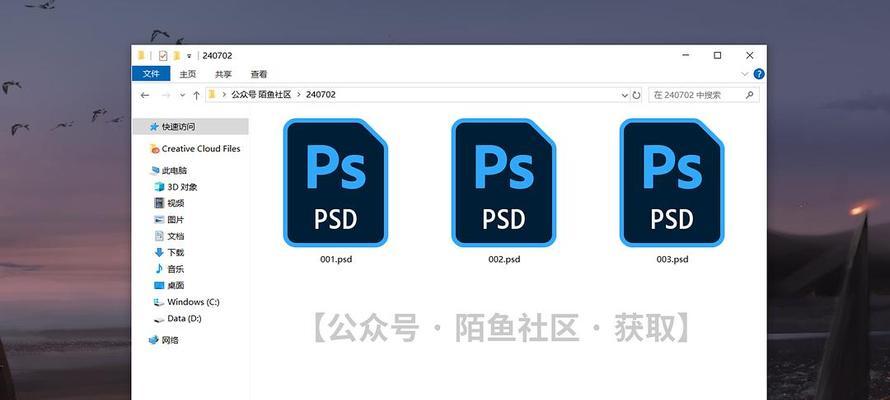890x400 pixels.
Task: Open the recent locations dropdown arrow
Action: tap(182, 95)
